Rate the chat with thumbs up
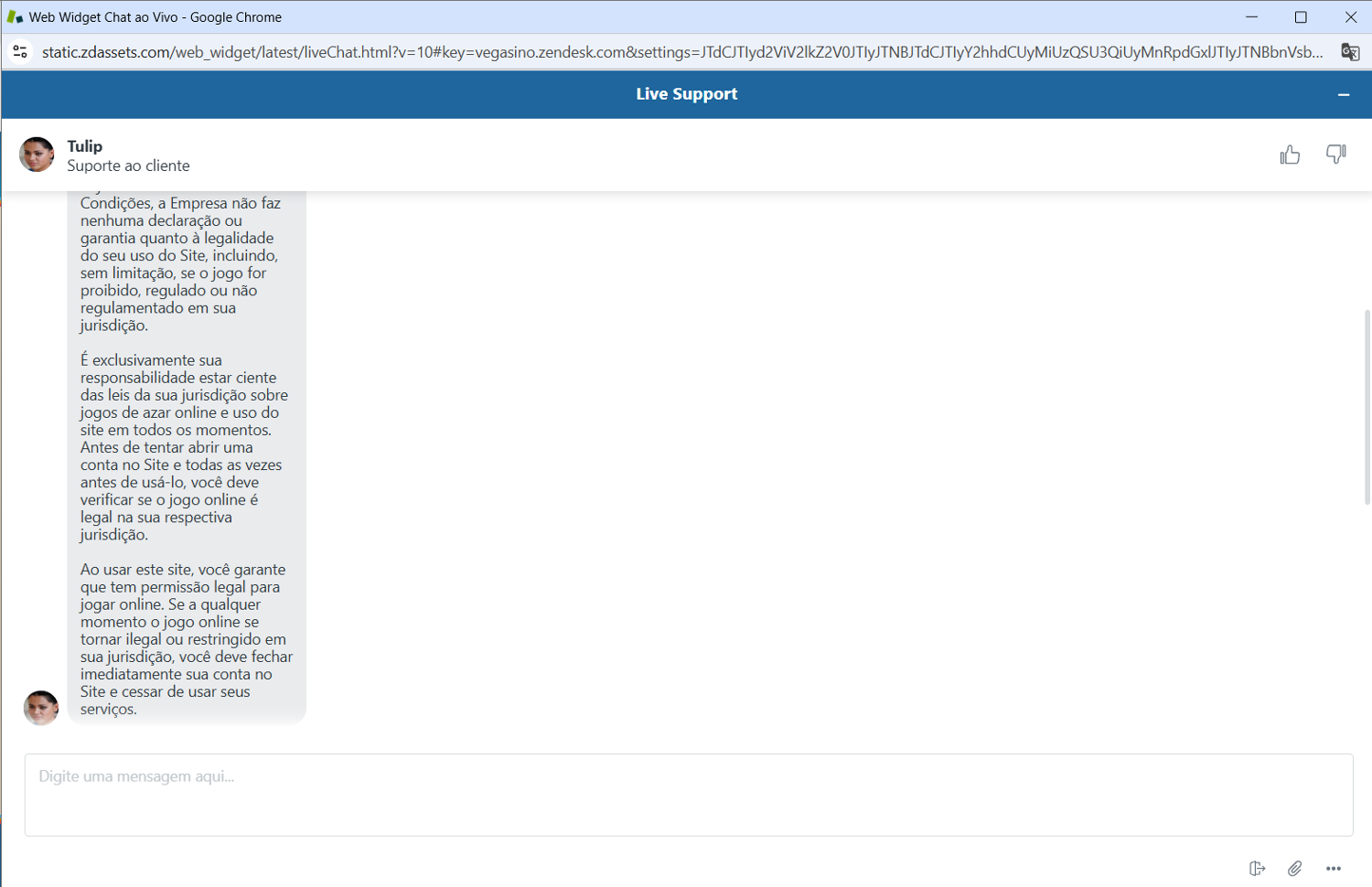The width and height of the screenshot is (1372, 887). coord(1290,155)
